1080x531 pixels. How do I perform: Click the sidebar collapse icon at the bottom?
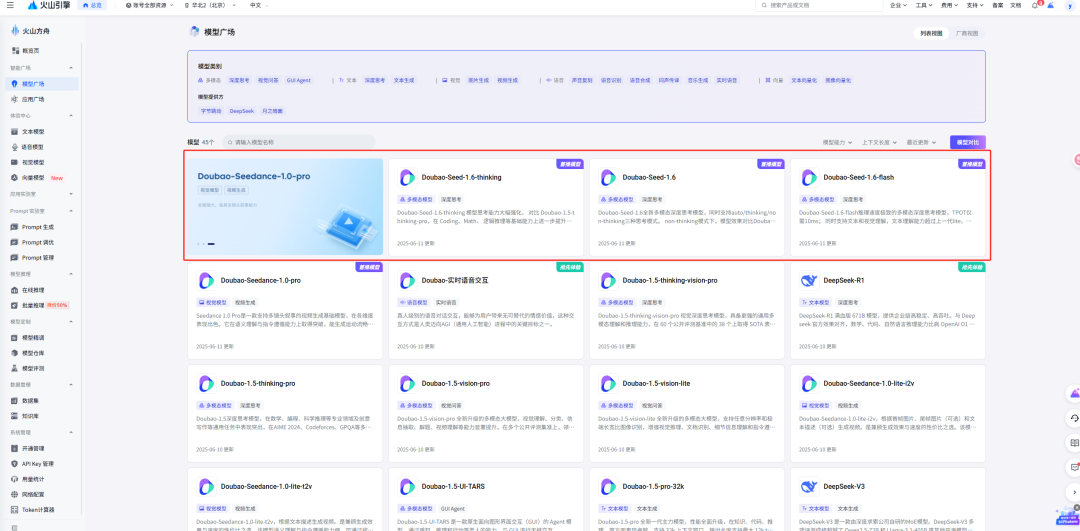(x=15, y=527)
